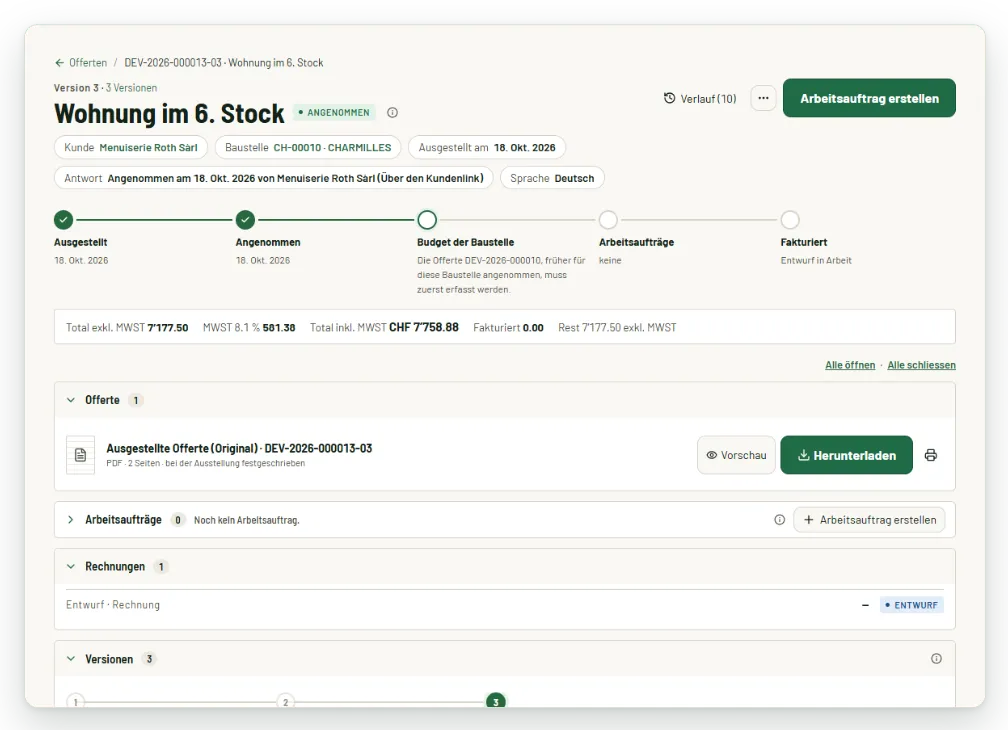Click the Herunterladen download button
Image resolution: width=1008 pixels, height=730 pixels.
click(x=846, y=455)
